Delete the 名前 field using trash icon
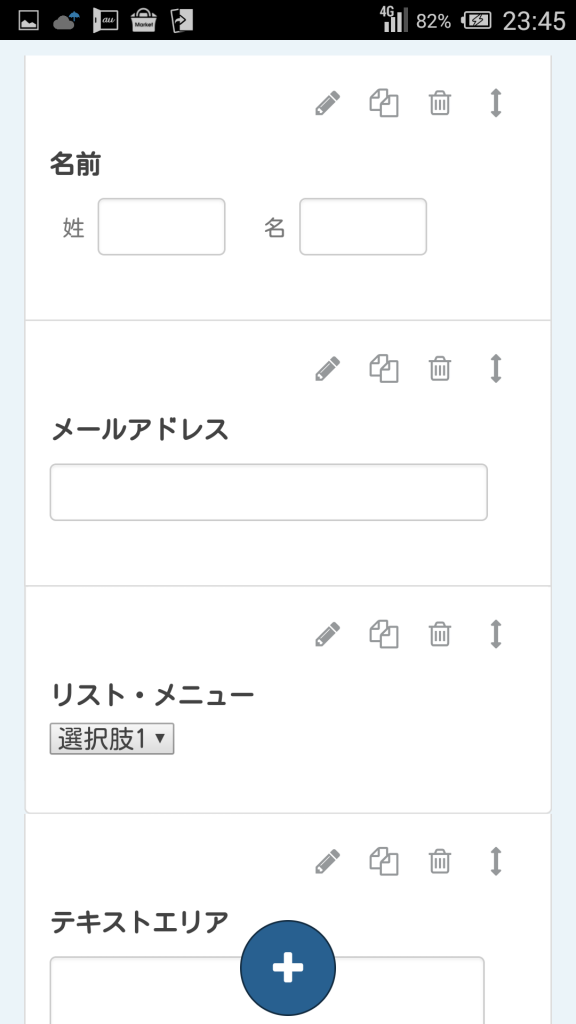Screen dimensions: 576x1024 point(440,103)
